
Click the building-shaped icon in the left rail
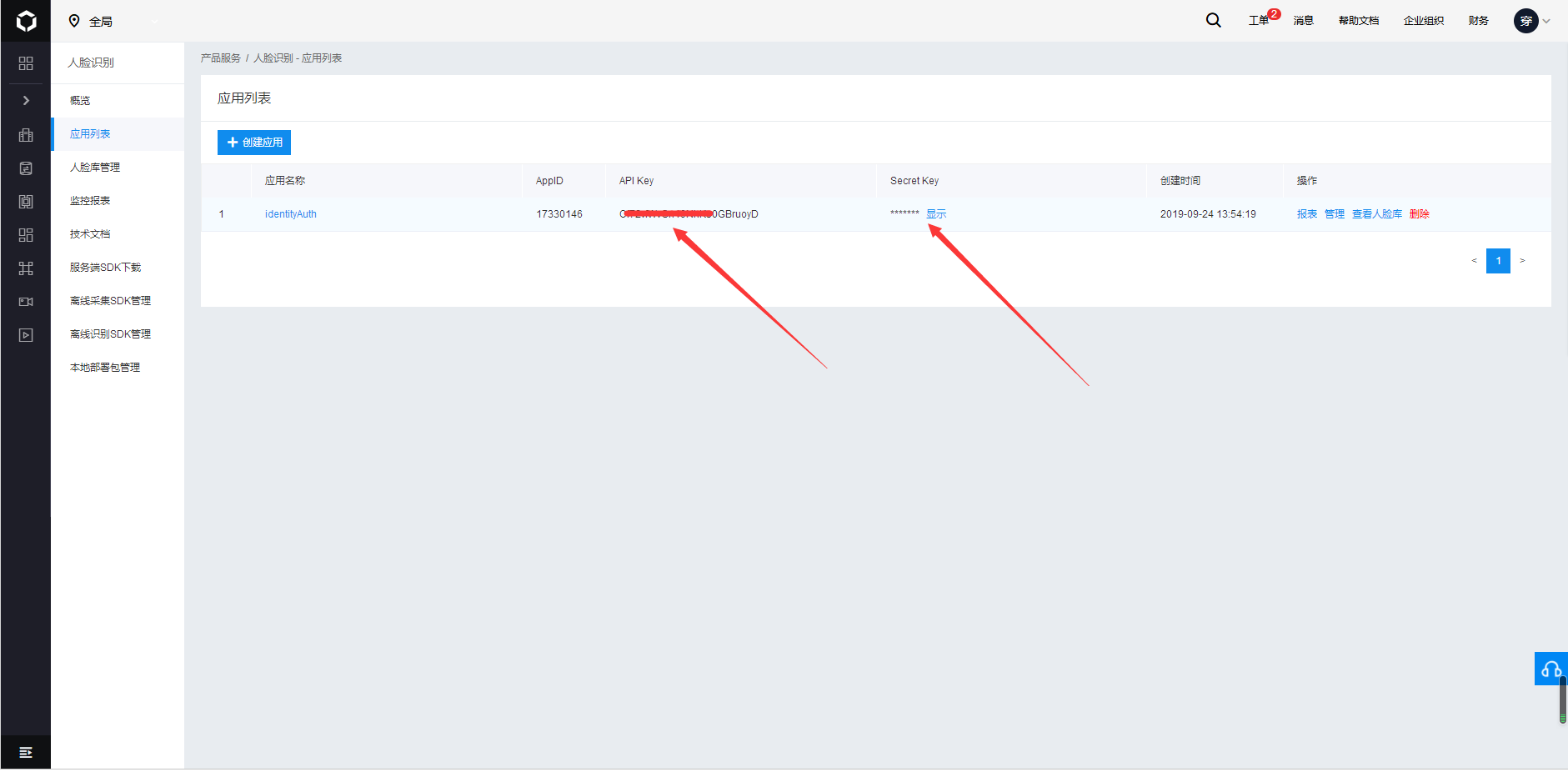[x=26, y=135]
